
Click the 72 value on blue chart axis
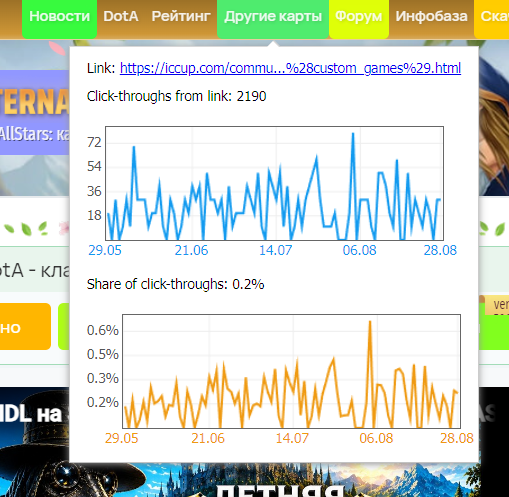tap(94, 143)
